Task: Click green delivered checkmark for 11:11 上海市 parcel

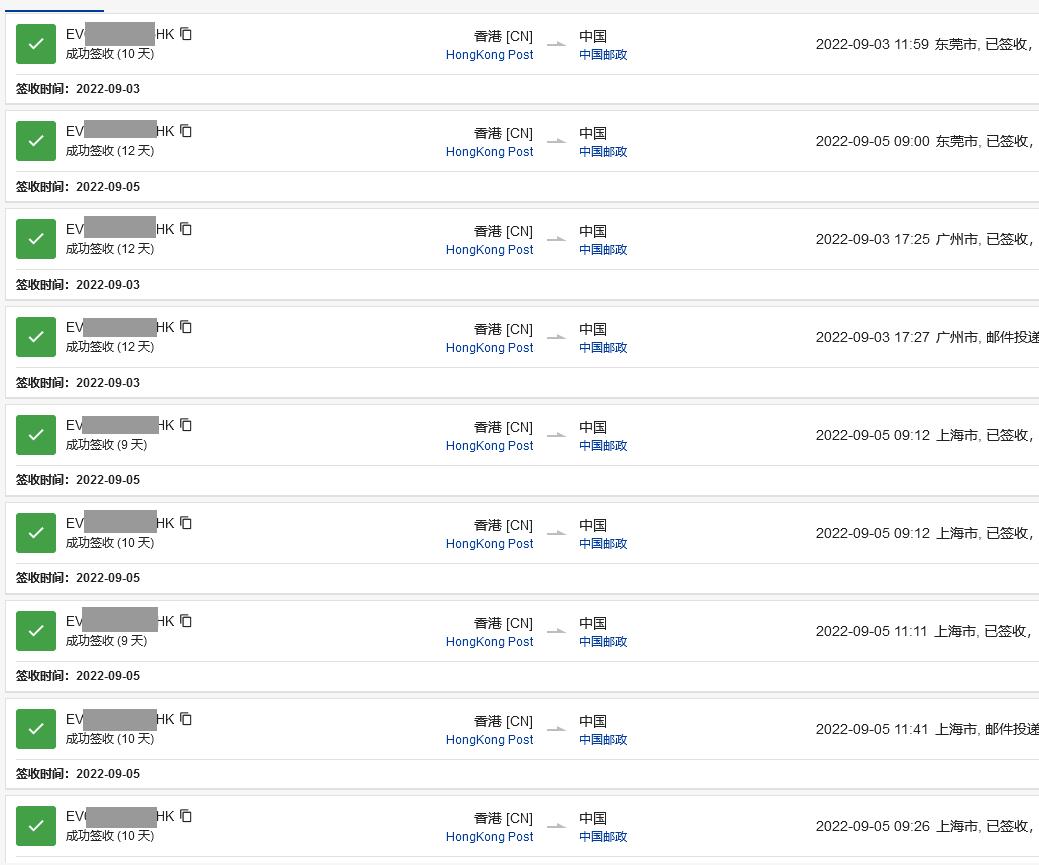Action: [x=36, y=631]
